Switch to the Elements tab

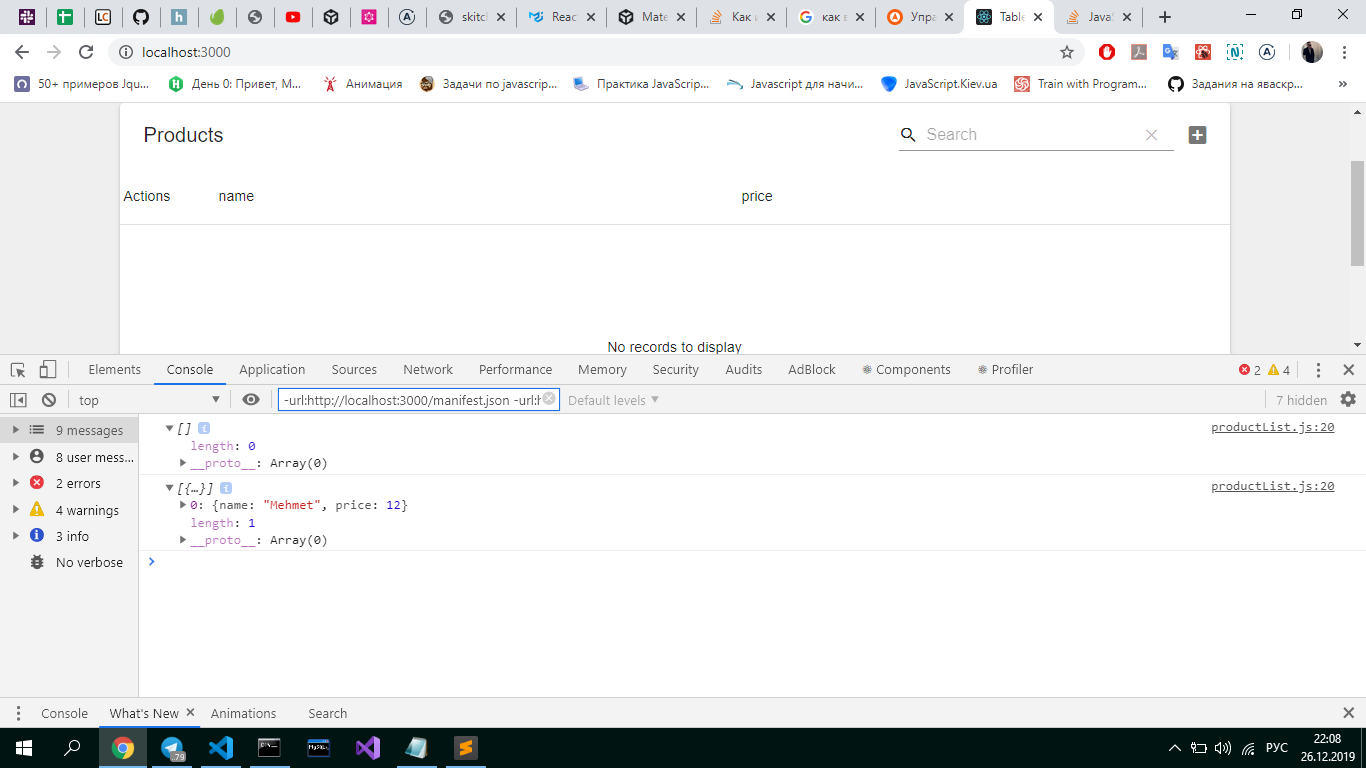pyautogui.click(x=115, y=370)
